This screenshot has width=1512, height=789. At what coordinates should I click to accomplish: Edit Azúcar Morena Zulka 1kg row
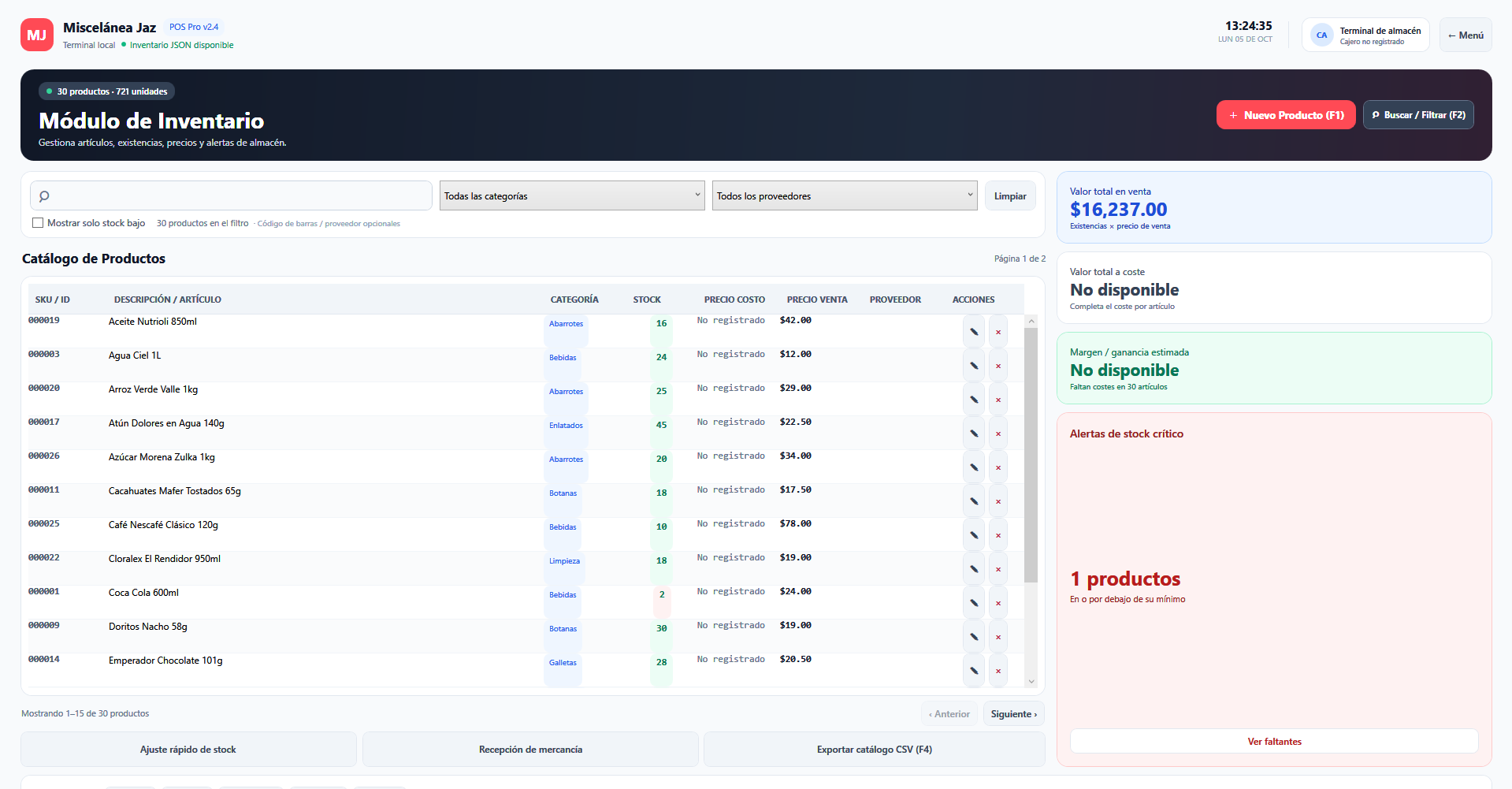(x=974, y=467)
